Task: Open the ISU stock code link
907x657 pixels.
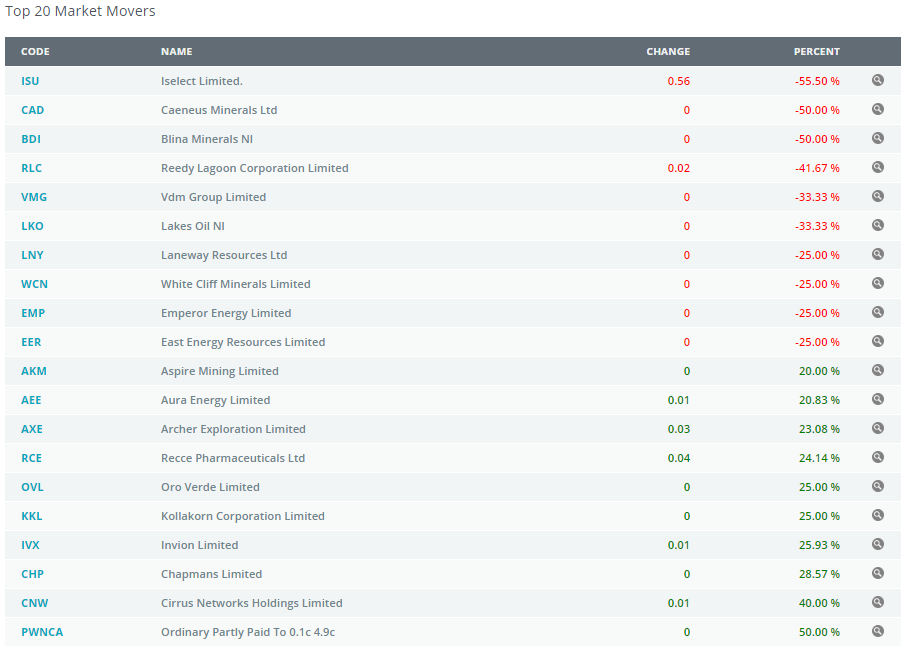Action: (x=30, y=81)
